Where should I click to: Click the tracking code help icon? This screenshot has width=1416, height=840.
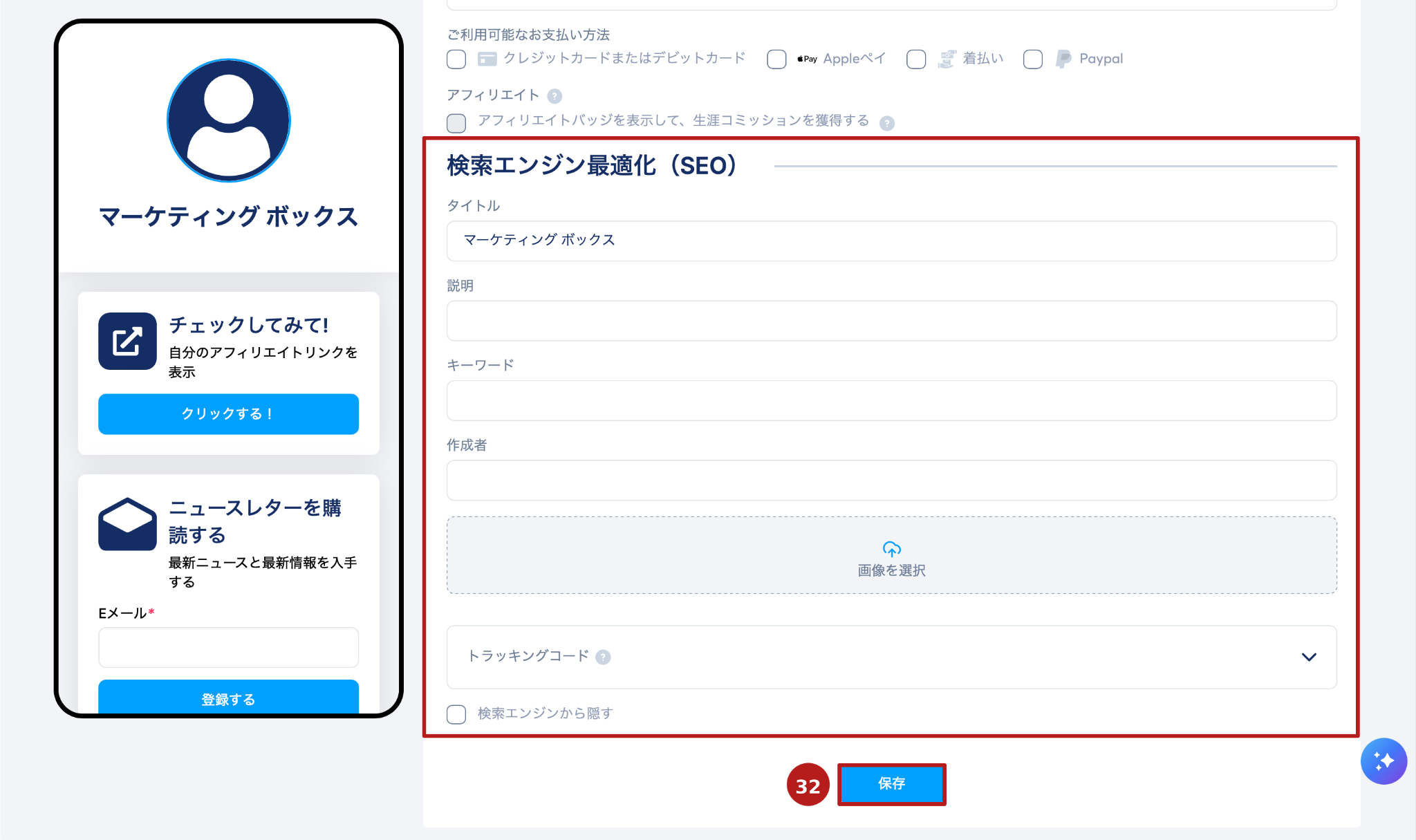click(603, 657)
